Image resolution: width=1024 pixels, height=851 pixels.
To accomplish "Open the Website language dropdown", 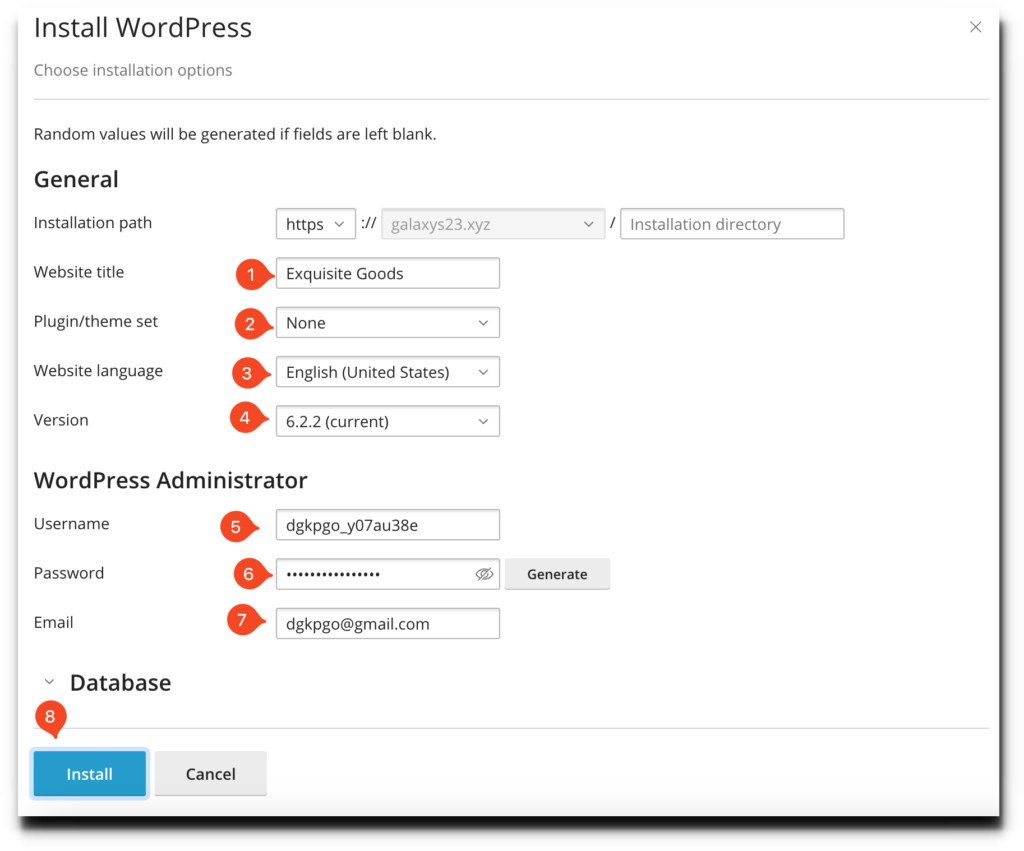I will (x=387, y=372).
